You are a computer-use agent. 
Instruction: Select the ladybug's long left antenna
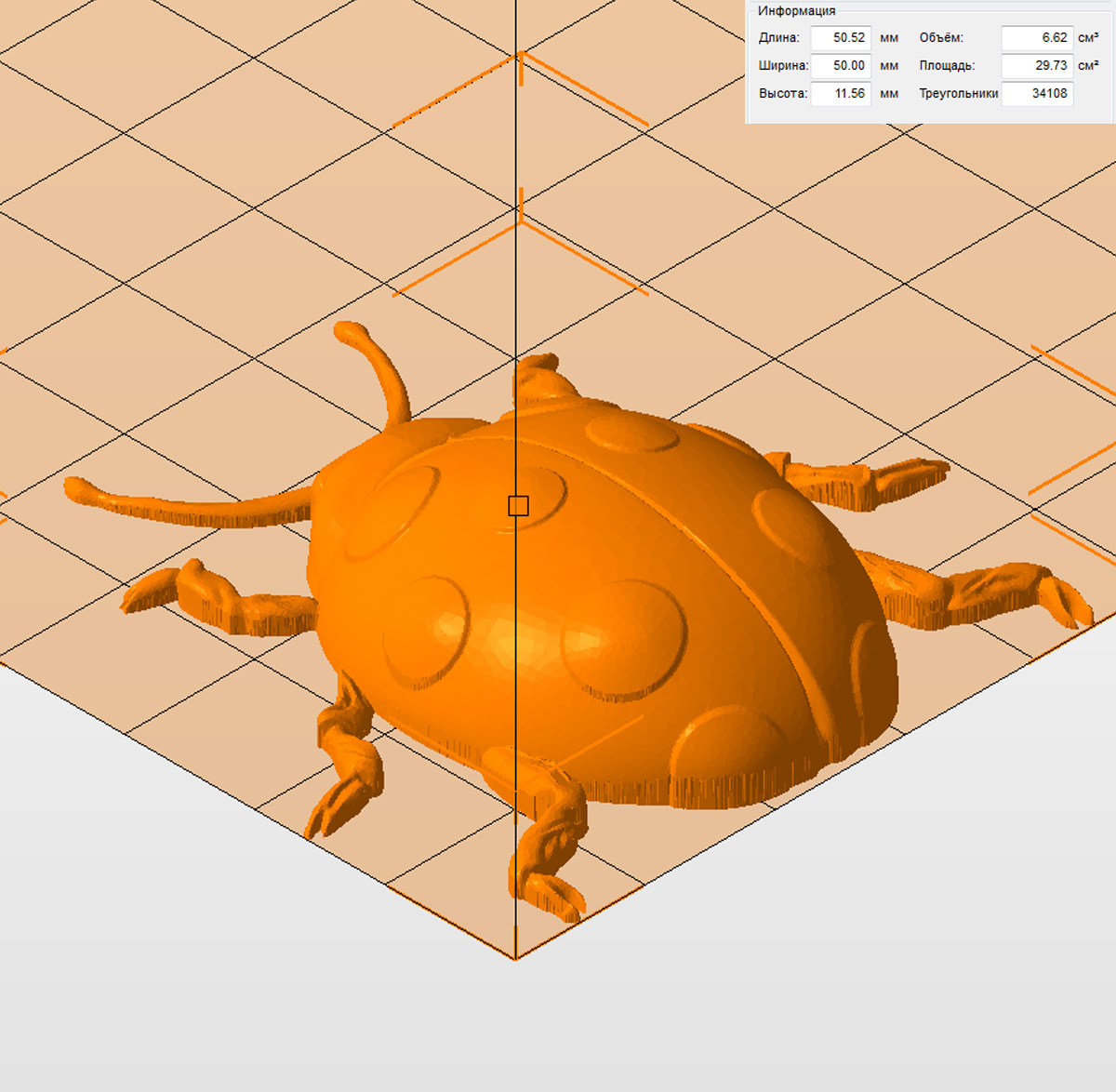186,508
